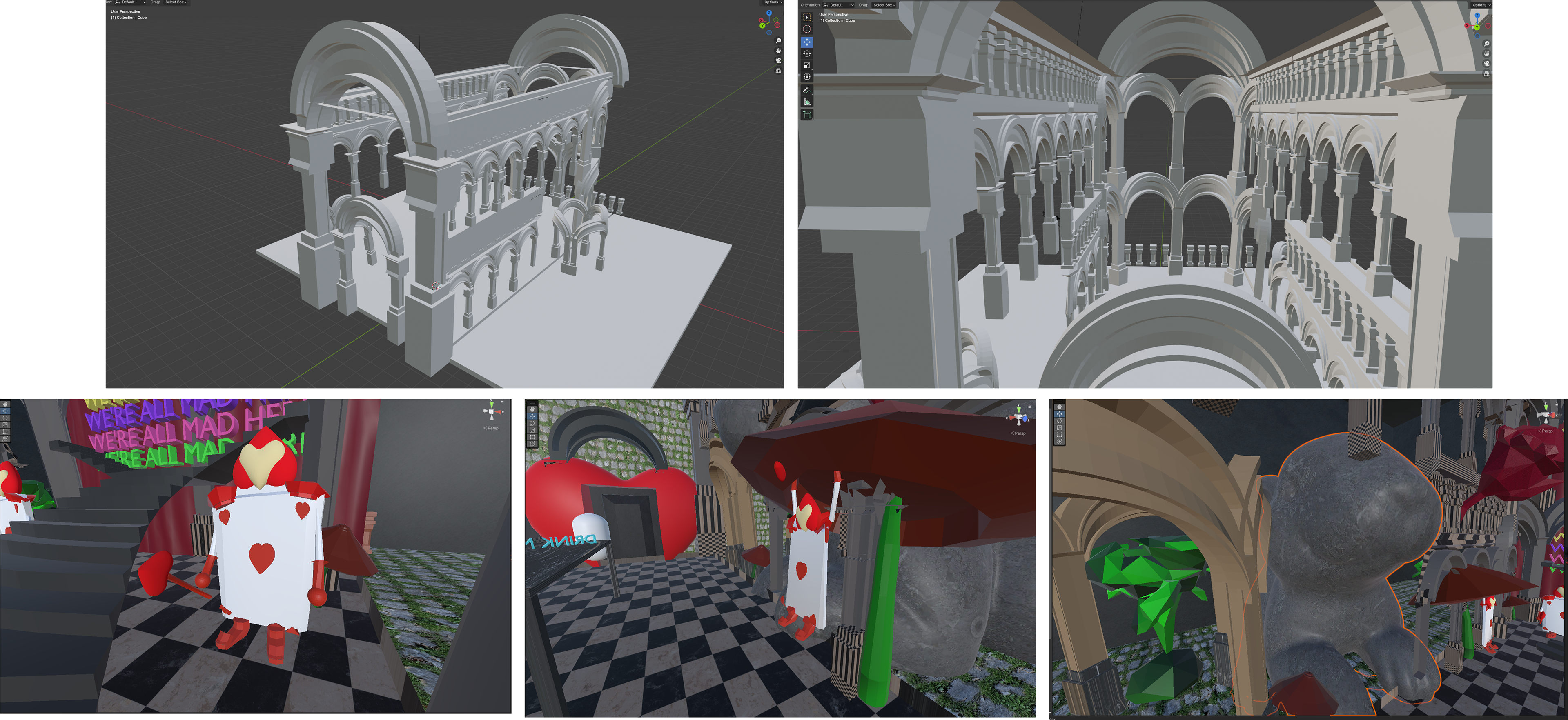Select Hand view tool in middle Unity scene

[x=532, y=410]
